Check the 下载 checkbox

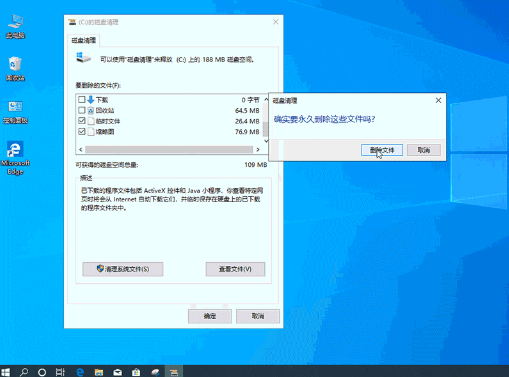[82, 99]
